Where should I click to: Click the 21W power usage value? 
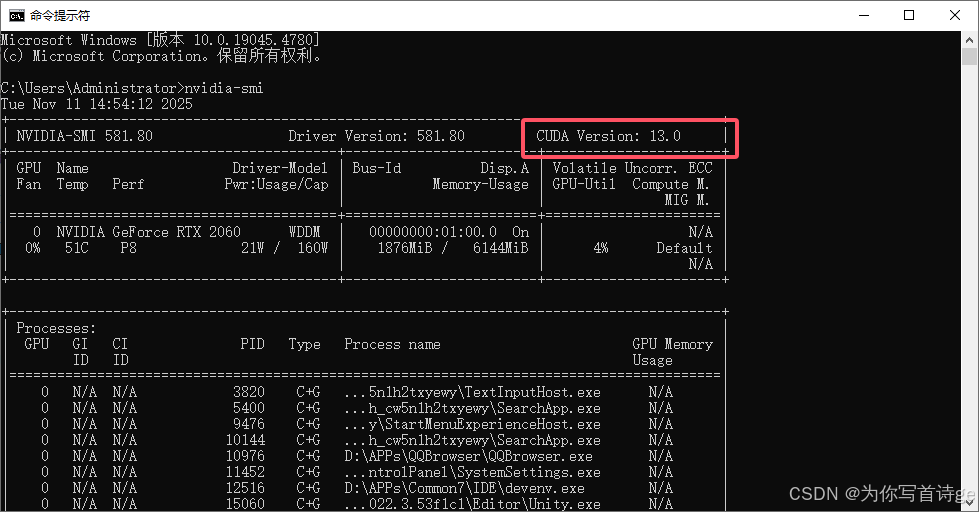click(253, 249)
